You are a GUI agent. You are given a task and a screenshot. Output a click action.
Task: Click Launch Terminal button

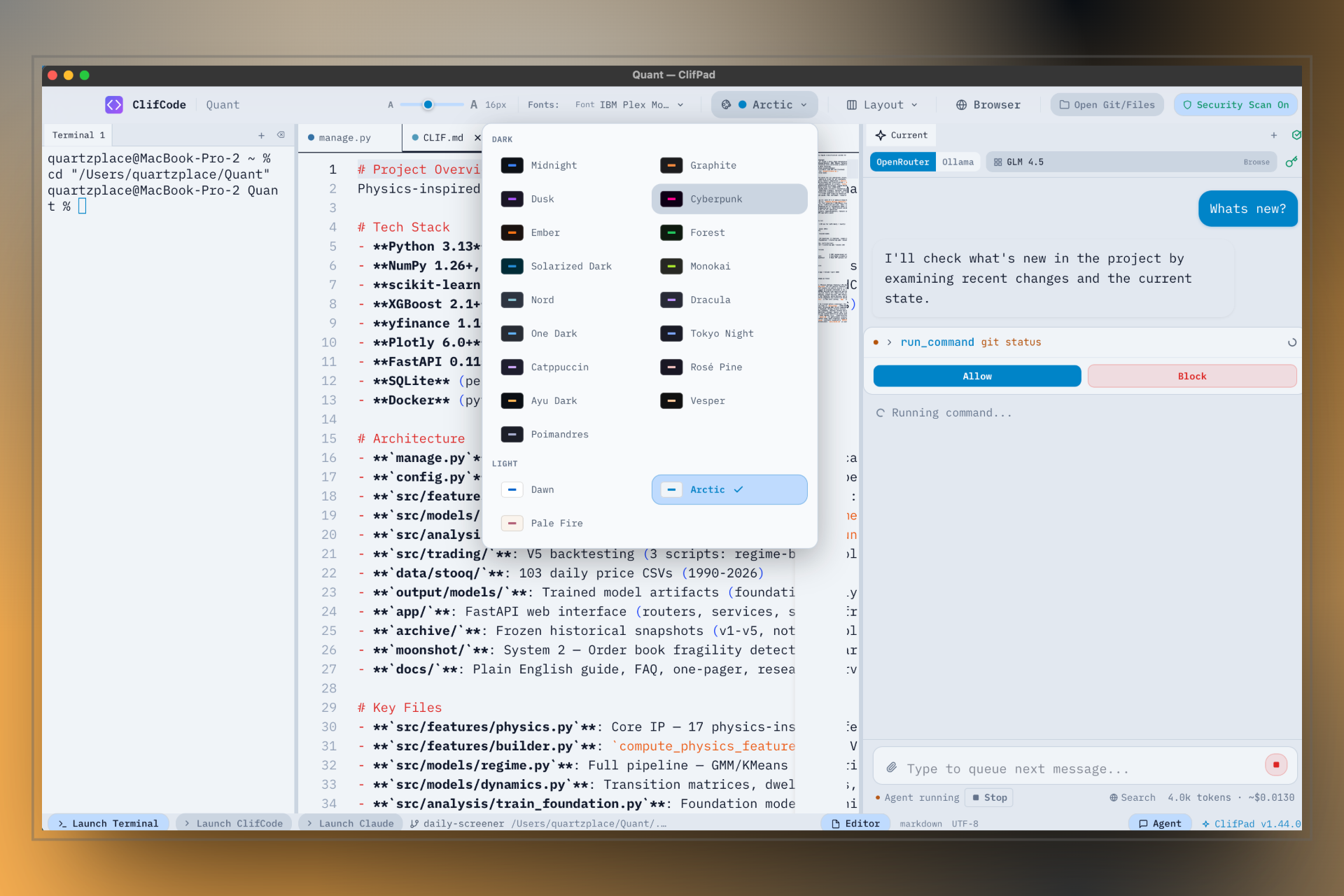click(108, 823)
